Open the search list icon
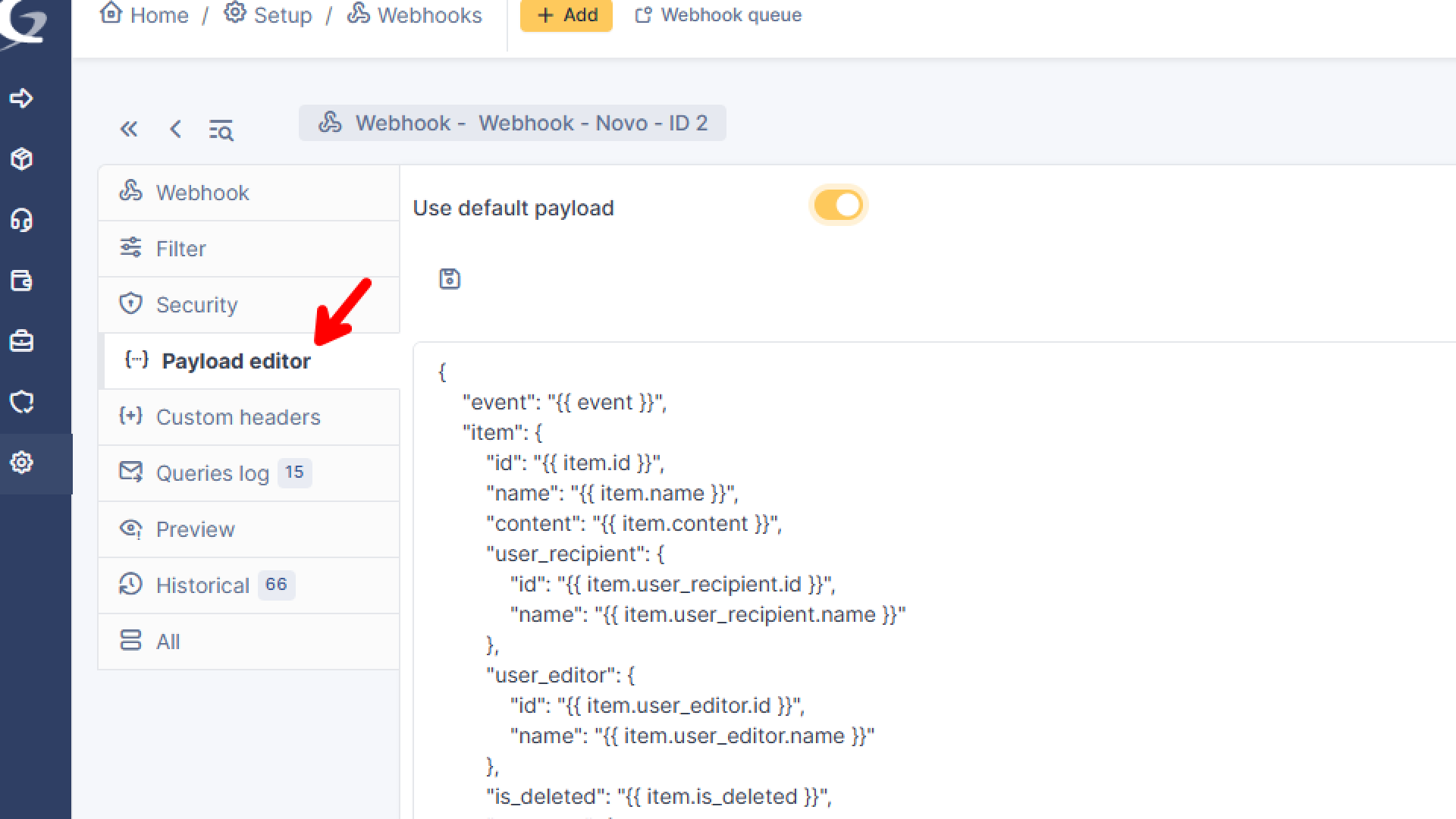1456x819 pixels. point(221,130)
